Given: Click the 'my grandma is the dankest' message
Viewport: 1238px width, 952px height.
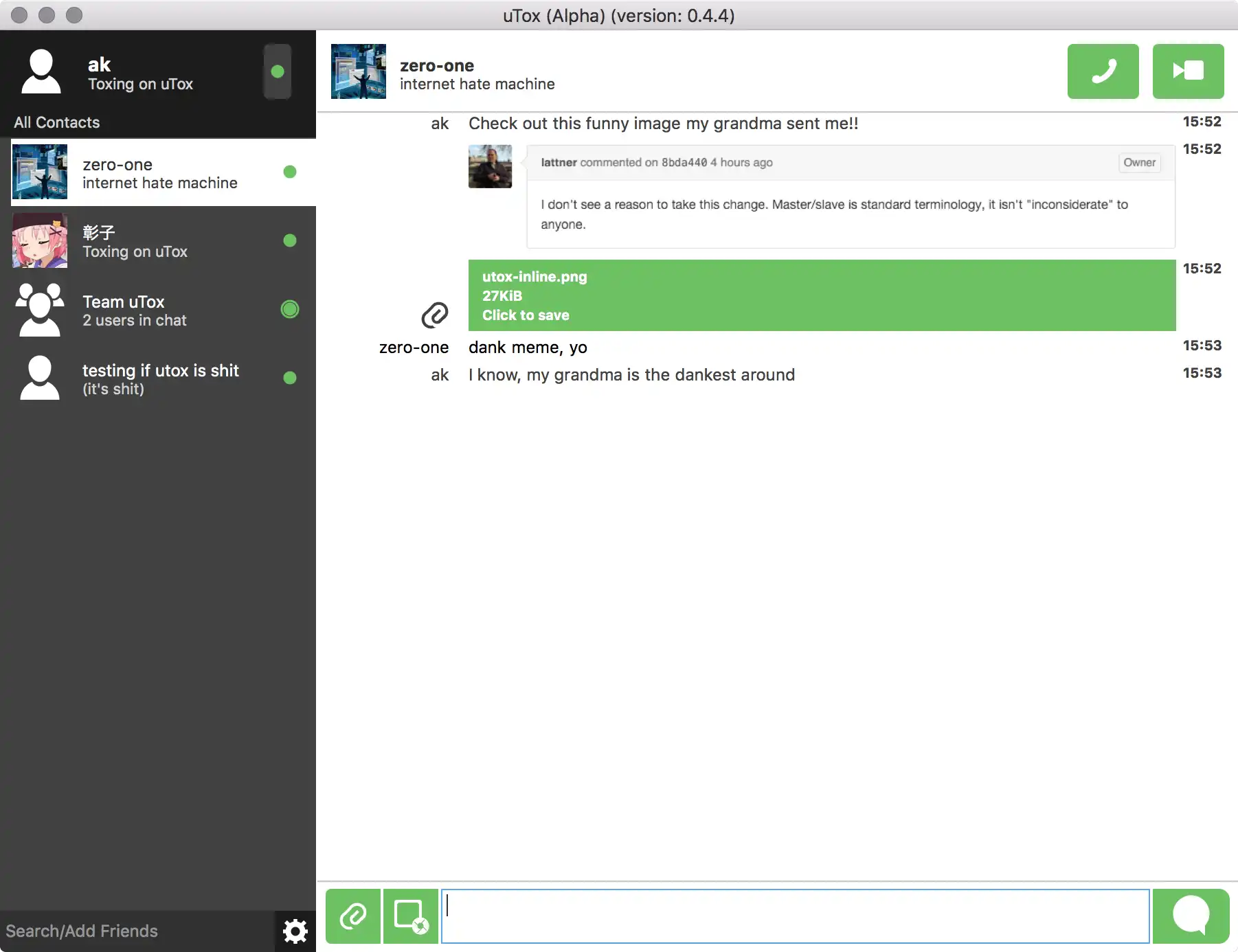Looking at the screenshot, I should [x=632, y=375].
